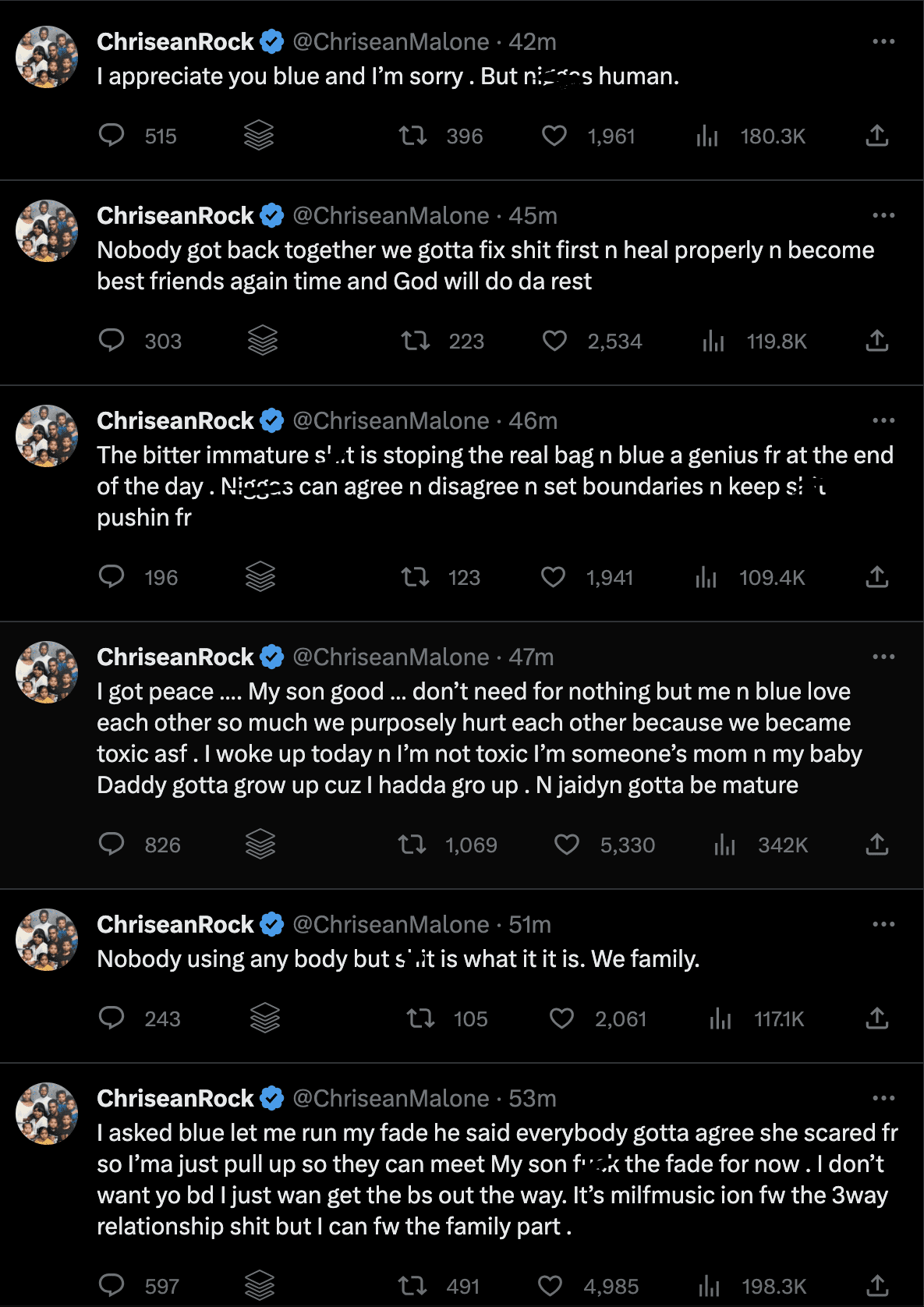
Task: Retweet the tweet with 1,069 retweets
Action: click(x=412, y=845)
